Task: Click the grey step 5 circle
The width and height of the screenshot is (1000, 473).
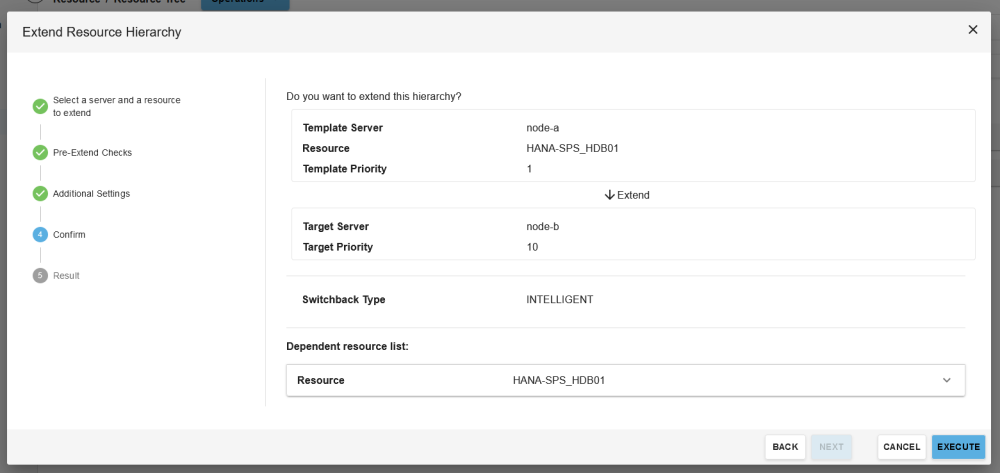Action: (40, 275)
